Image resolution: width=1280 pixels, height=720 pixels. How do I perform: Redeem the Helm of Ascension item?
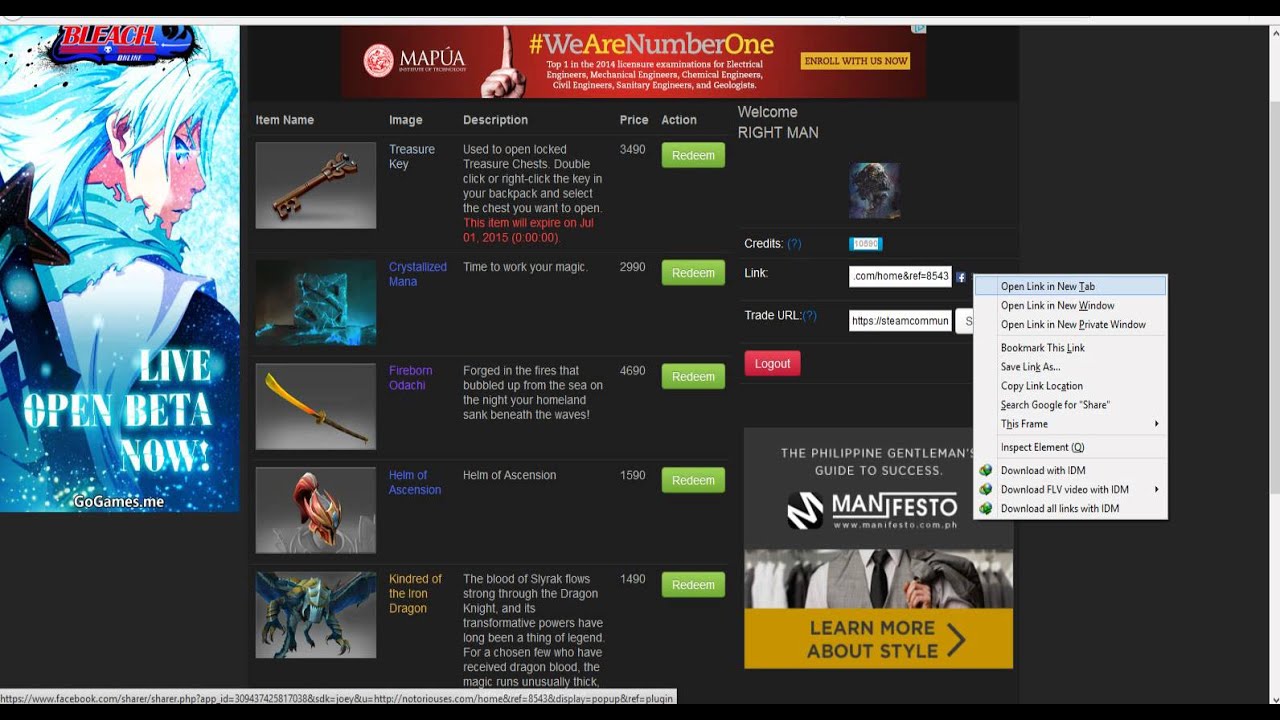click(693, 480)
